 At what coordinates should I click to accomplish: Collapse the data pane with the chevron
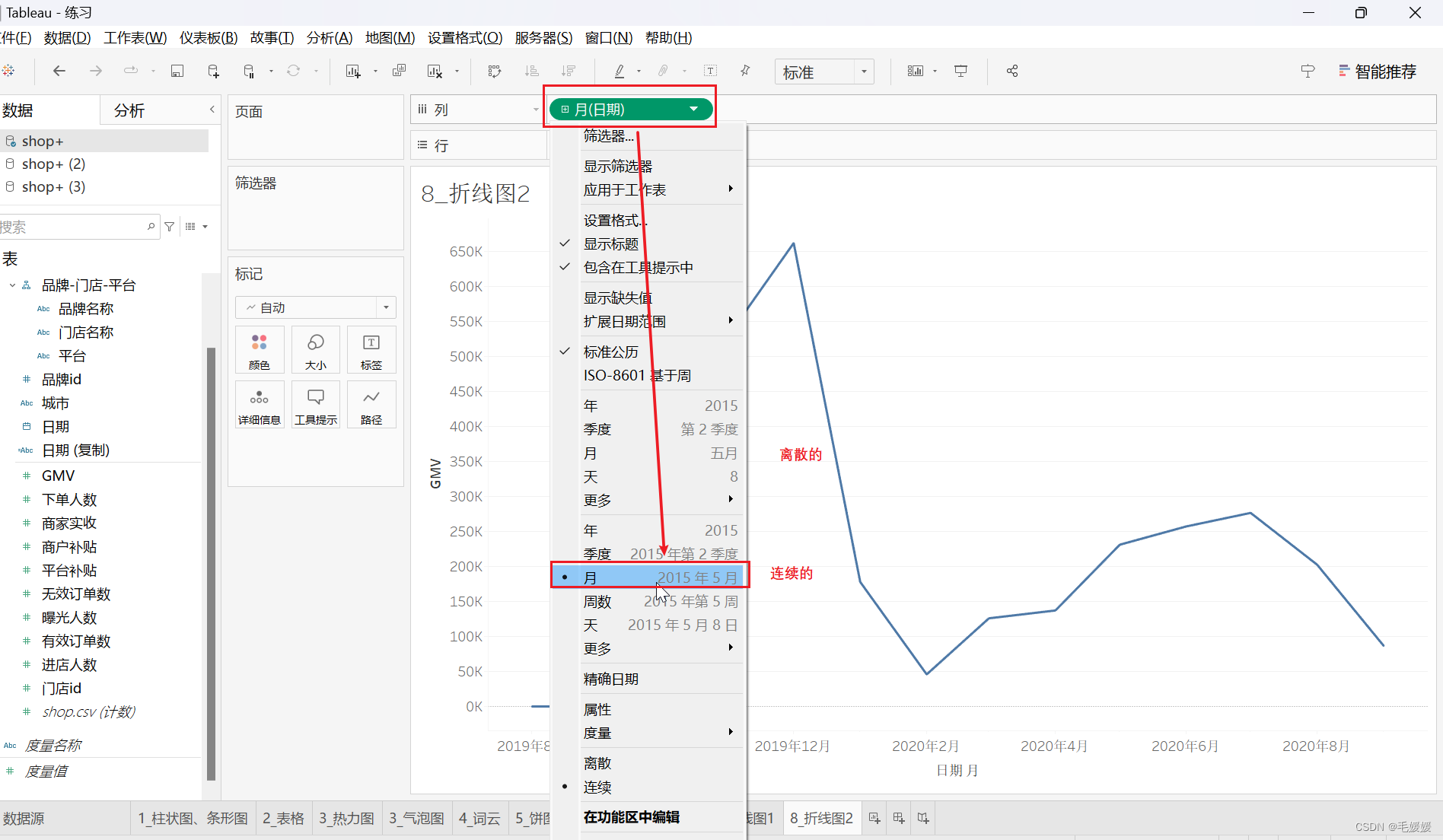pos(212,110)
